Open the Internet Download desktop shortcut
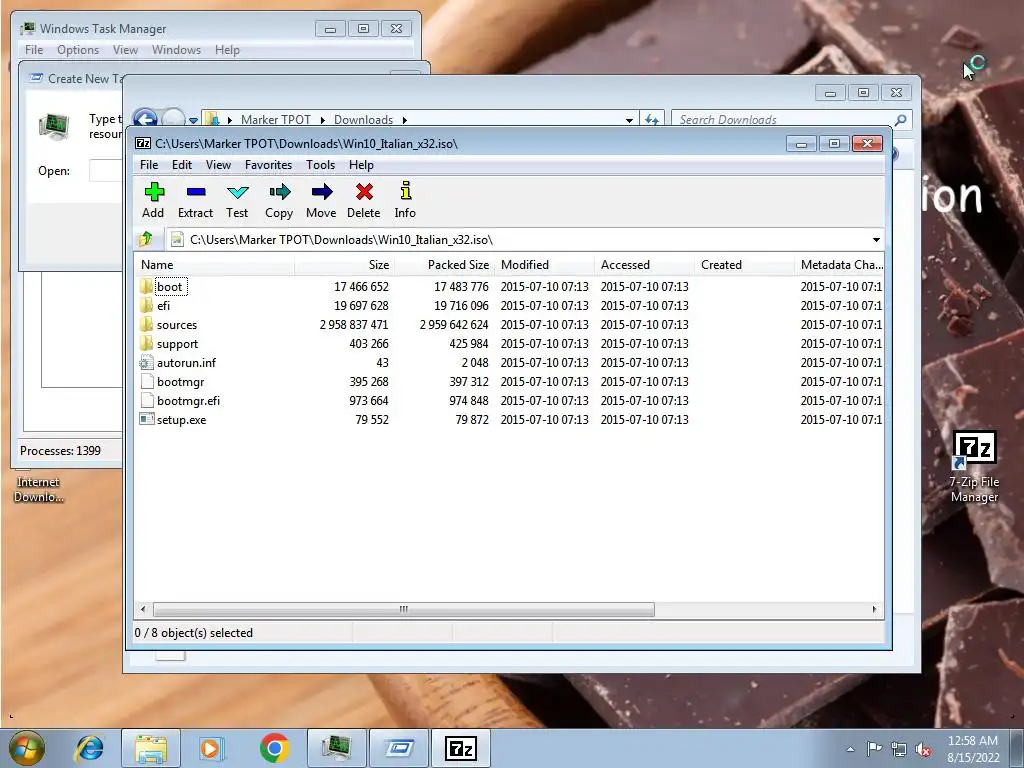This screenshot has width=1024, height=768. [x=39, y=489]
